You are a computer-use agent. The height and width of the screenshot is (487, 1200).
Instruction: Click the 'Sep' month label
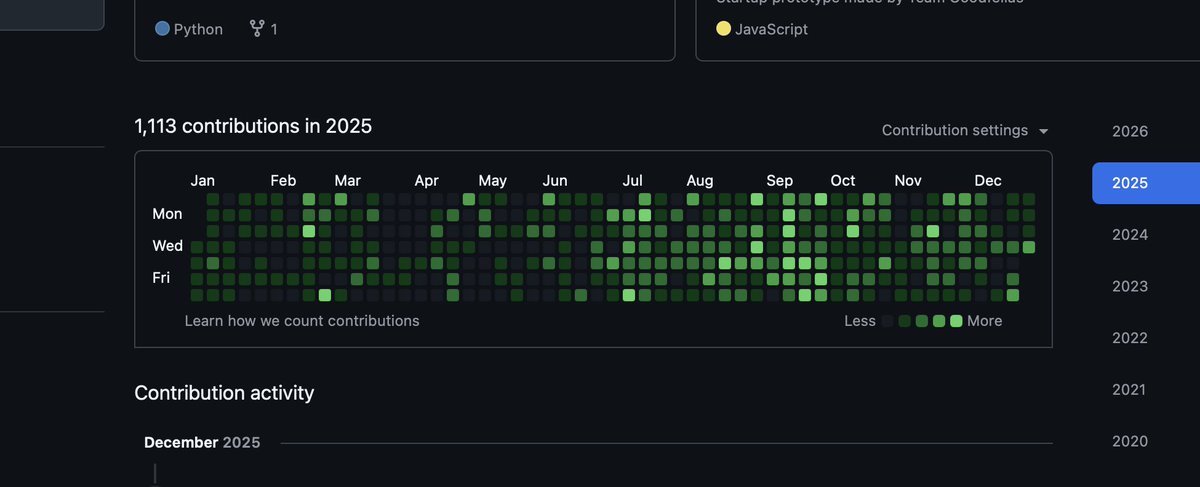point(780,181)
